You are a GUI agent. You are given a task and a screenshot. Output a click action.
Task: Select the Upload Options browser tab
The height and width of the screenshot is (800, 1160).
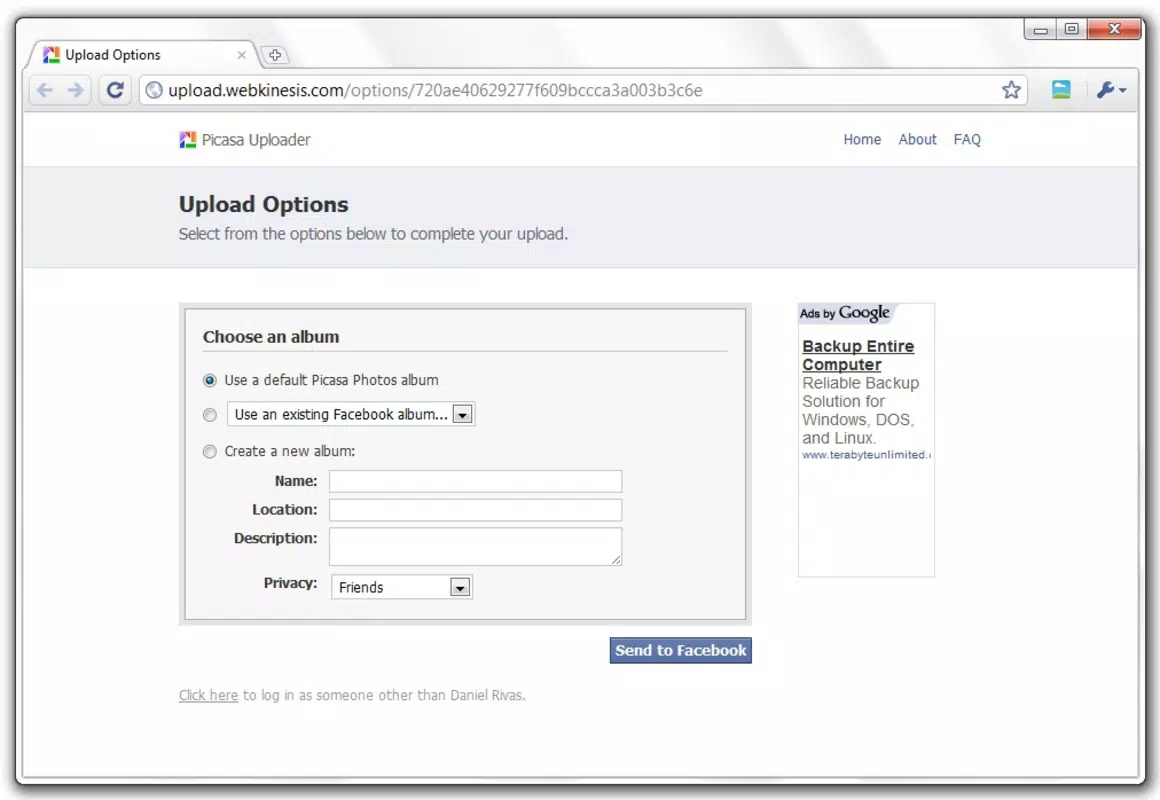144,55
